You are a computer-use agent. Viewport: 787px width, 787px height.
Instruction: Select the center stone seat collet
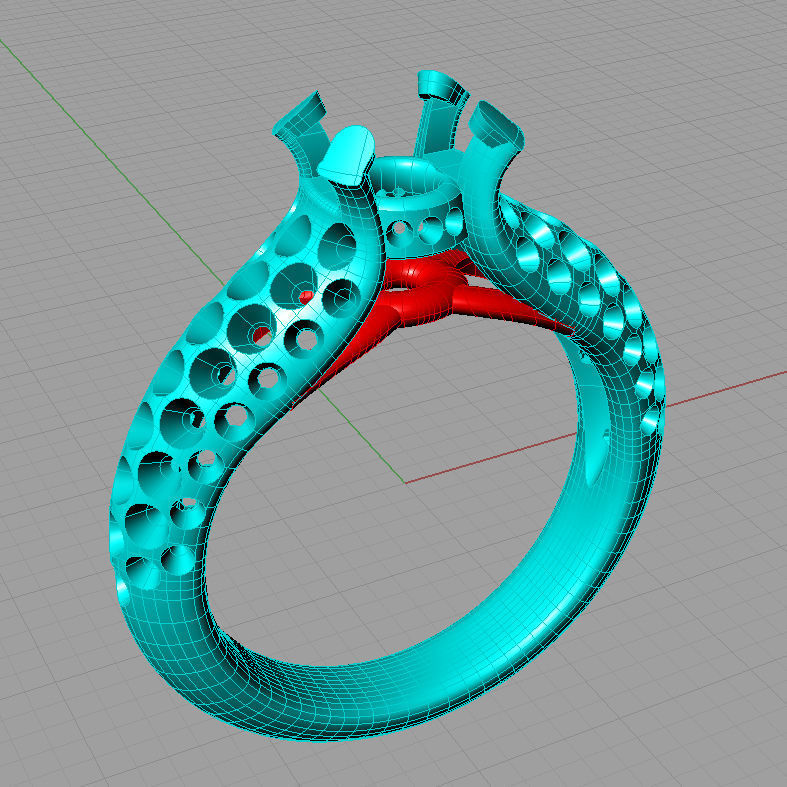416,207
